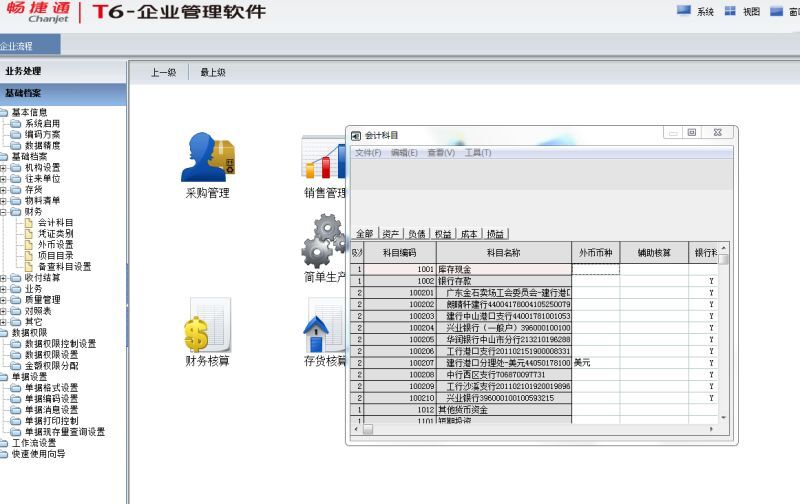
Task: Open the 财务核算 dollar icon
Action: click(x=208, y=326)
